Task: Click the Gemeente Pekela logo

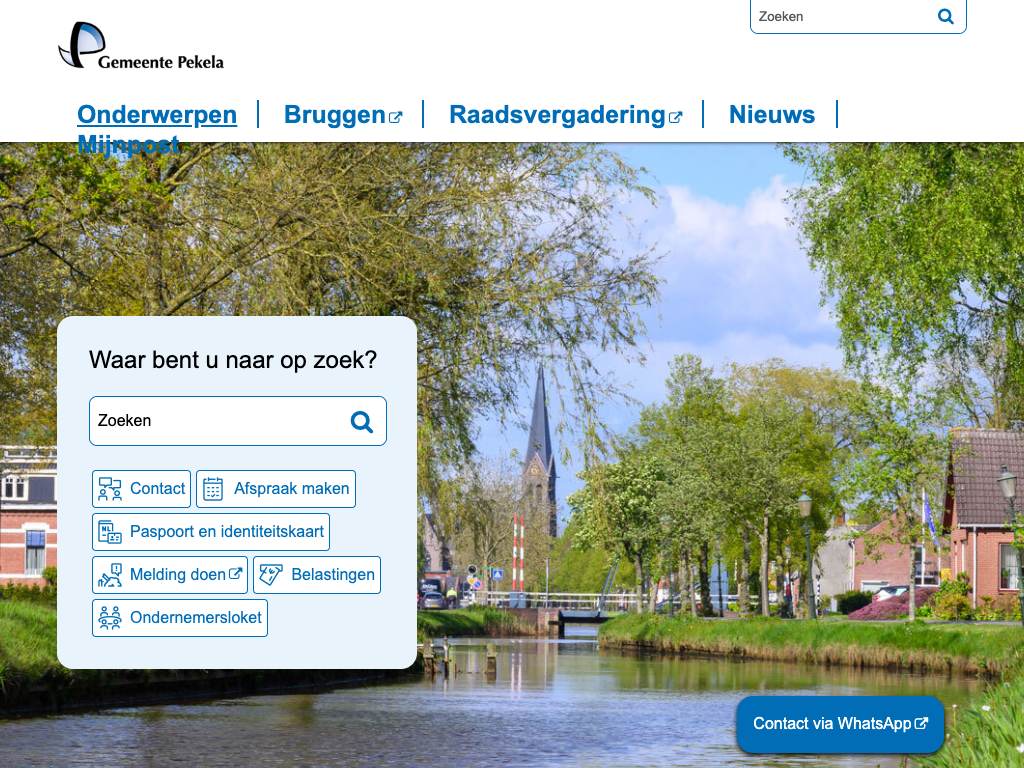Action: click(141, 46)
